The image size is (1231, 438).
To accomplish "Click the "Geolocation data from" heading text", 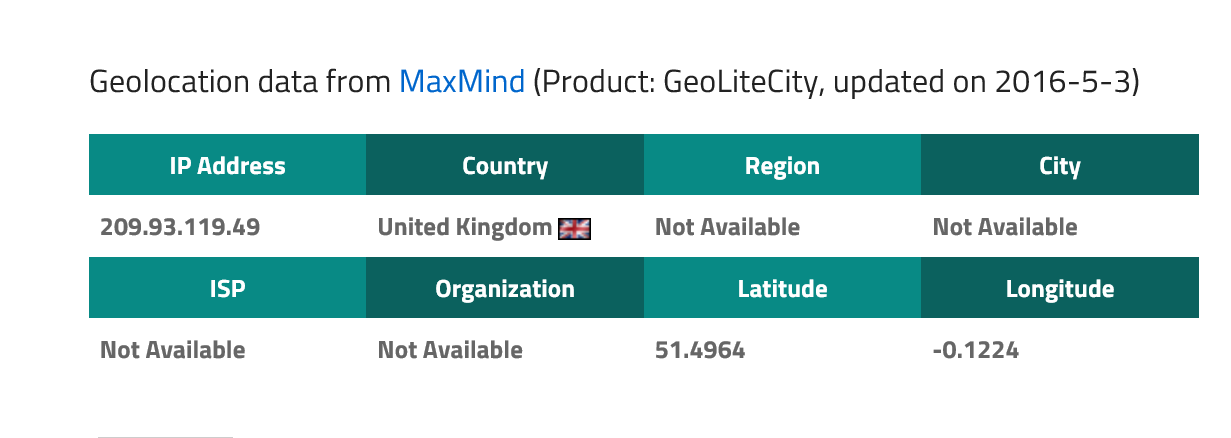I will (x=240, y=82).
